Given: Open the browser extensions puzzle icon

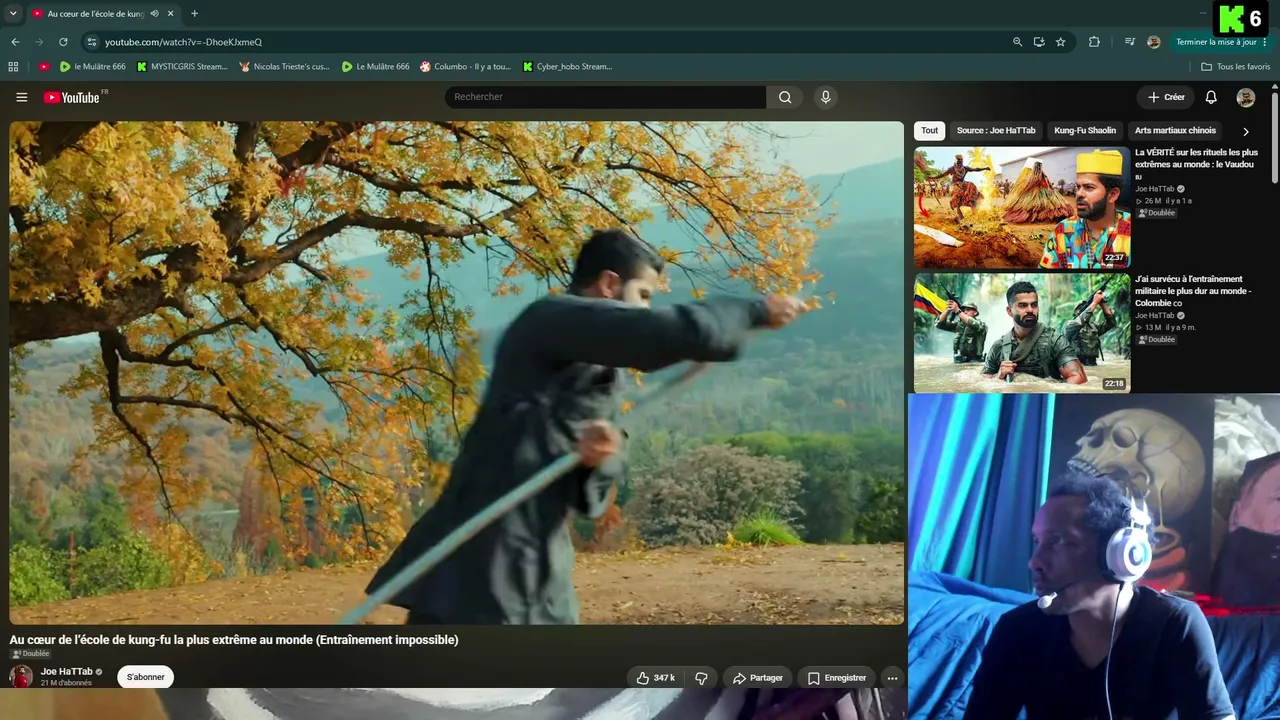Looking at the screenshot, I should click(1094, 42).
